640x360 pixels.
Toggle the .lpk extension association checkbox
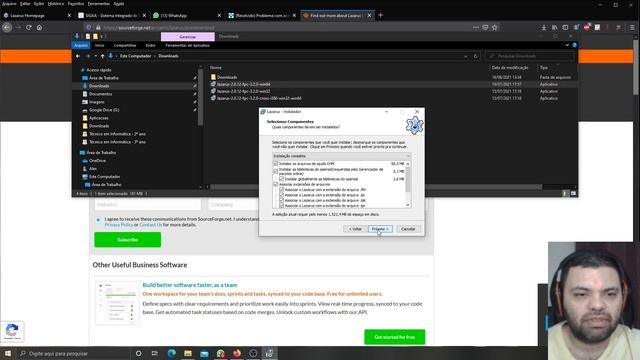[x=282, y=200]
